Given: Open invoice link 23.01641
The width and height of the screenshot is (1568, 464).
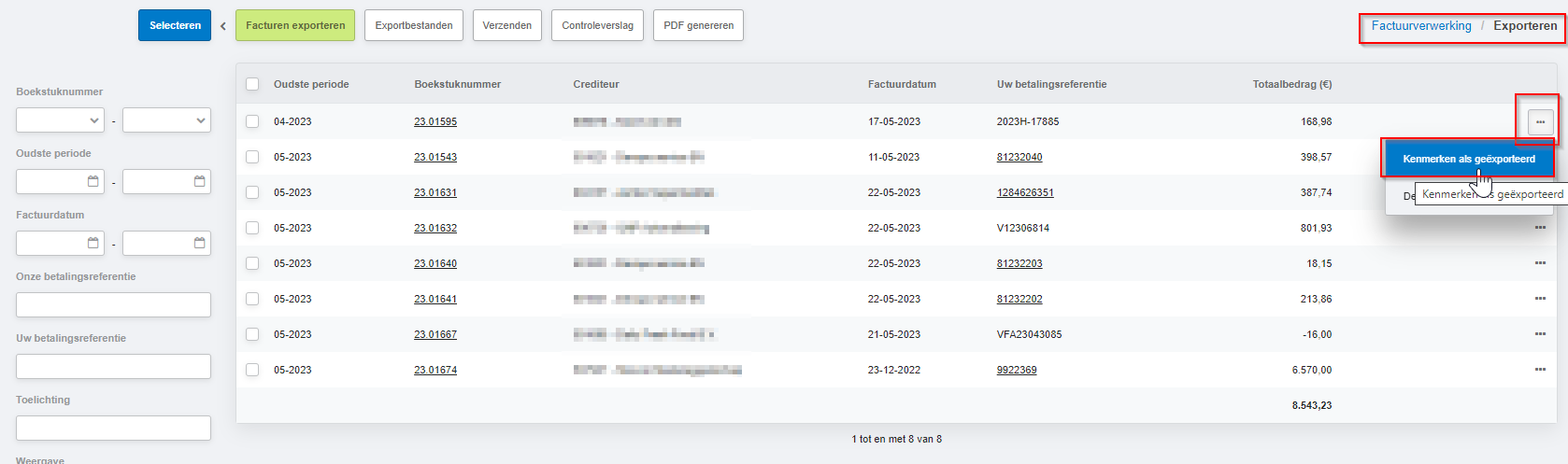Looking at the screenshot, I should point(435,299).
